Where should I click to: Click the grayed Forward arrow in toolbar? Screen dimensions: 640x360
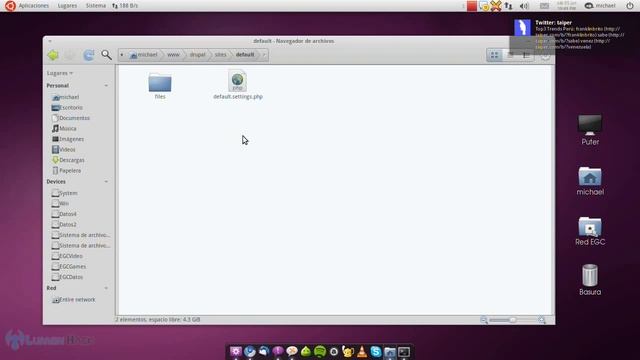click(x=71, y=55)
